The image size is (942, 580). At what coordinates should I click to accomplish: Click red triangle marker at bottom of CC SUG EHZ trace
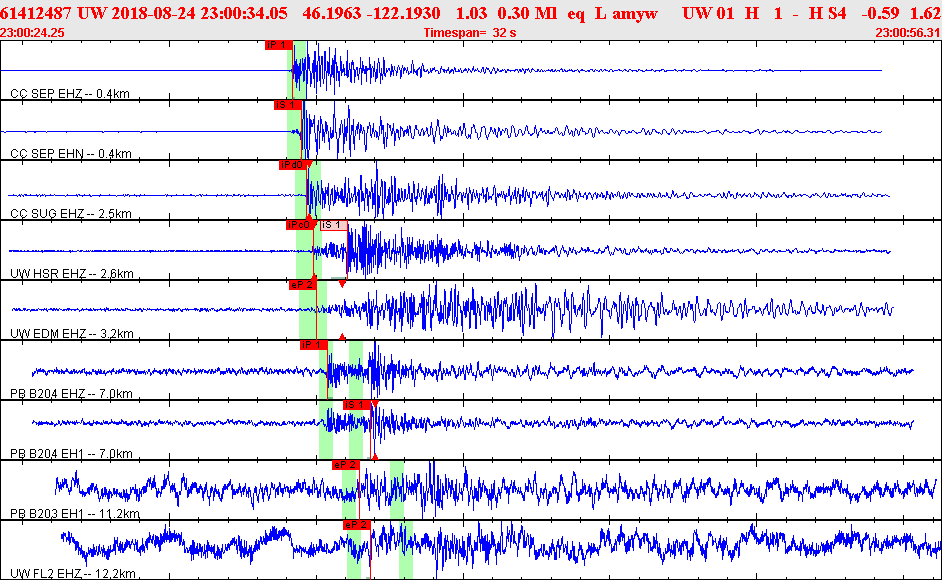(x=309, y=217)
